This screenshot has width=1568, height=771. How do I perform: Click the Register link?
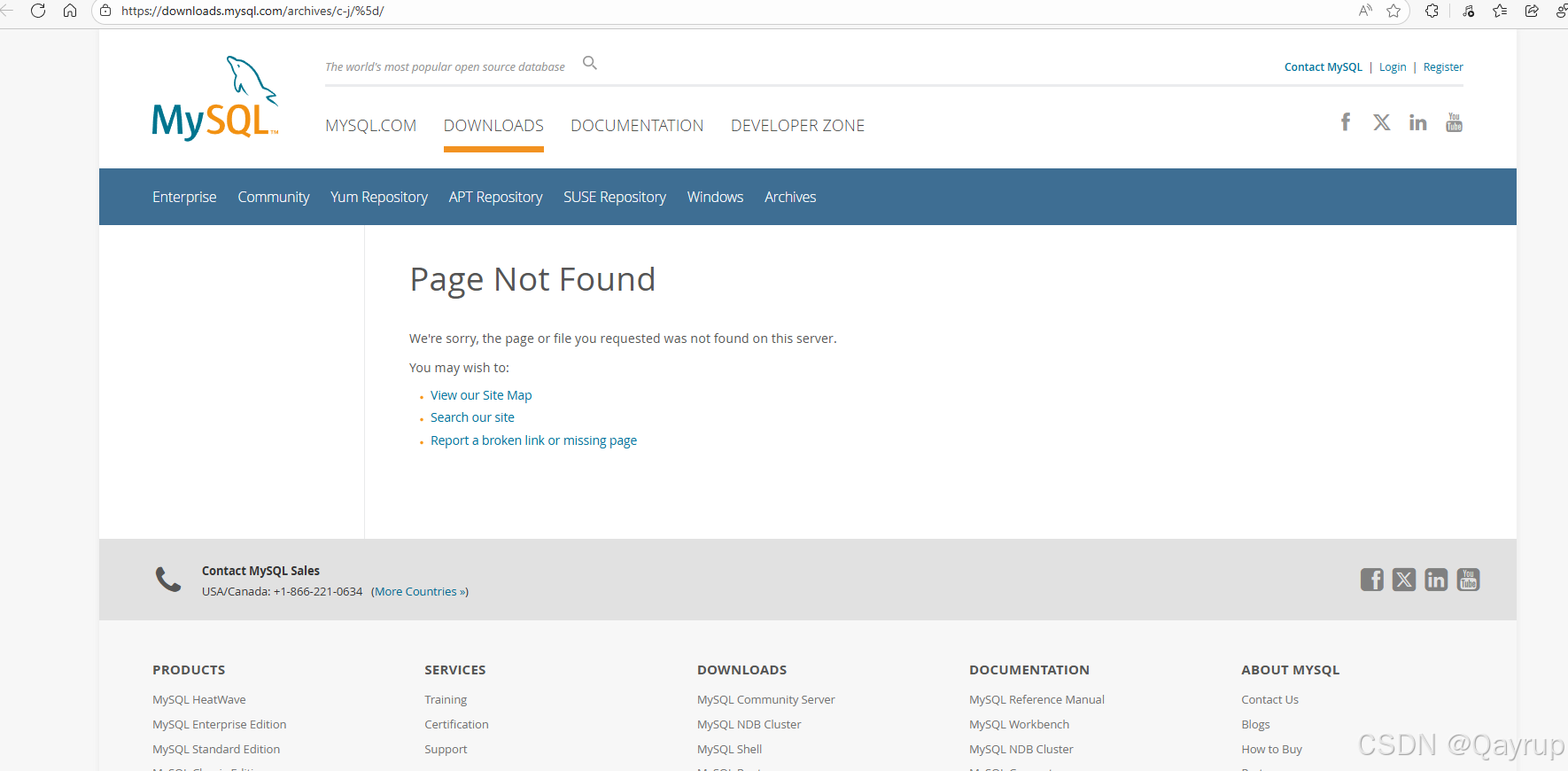pos(1443,67)
